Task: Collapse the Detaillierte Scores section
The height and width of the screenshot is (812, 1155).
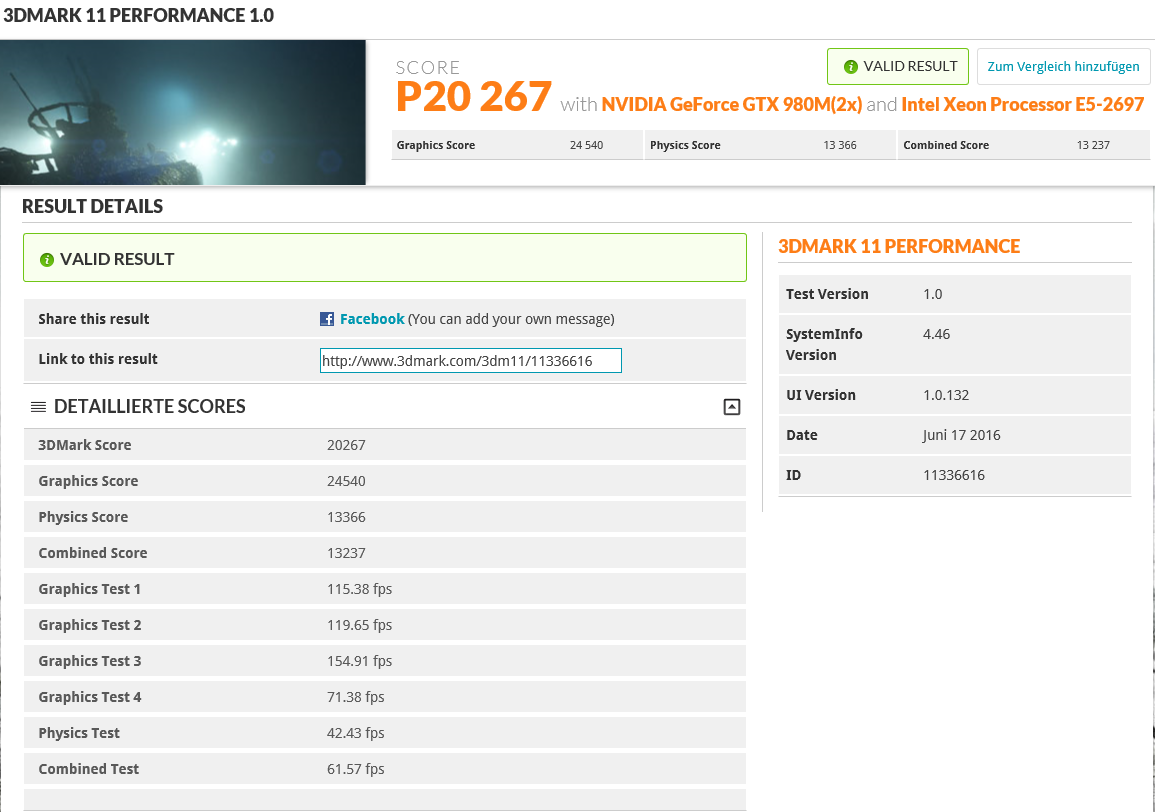Action: pyautogui.click(x=731, y=407)
